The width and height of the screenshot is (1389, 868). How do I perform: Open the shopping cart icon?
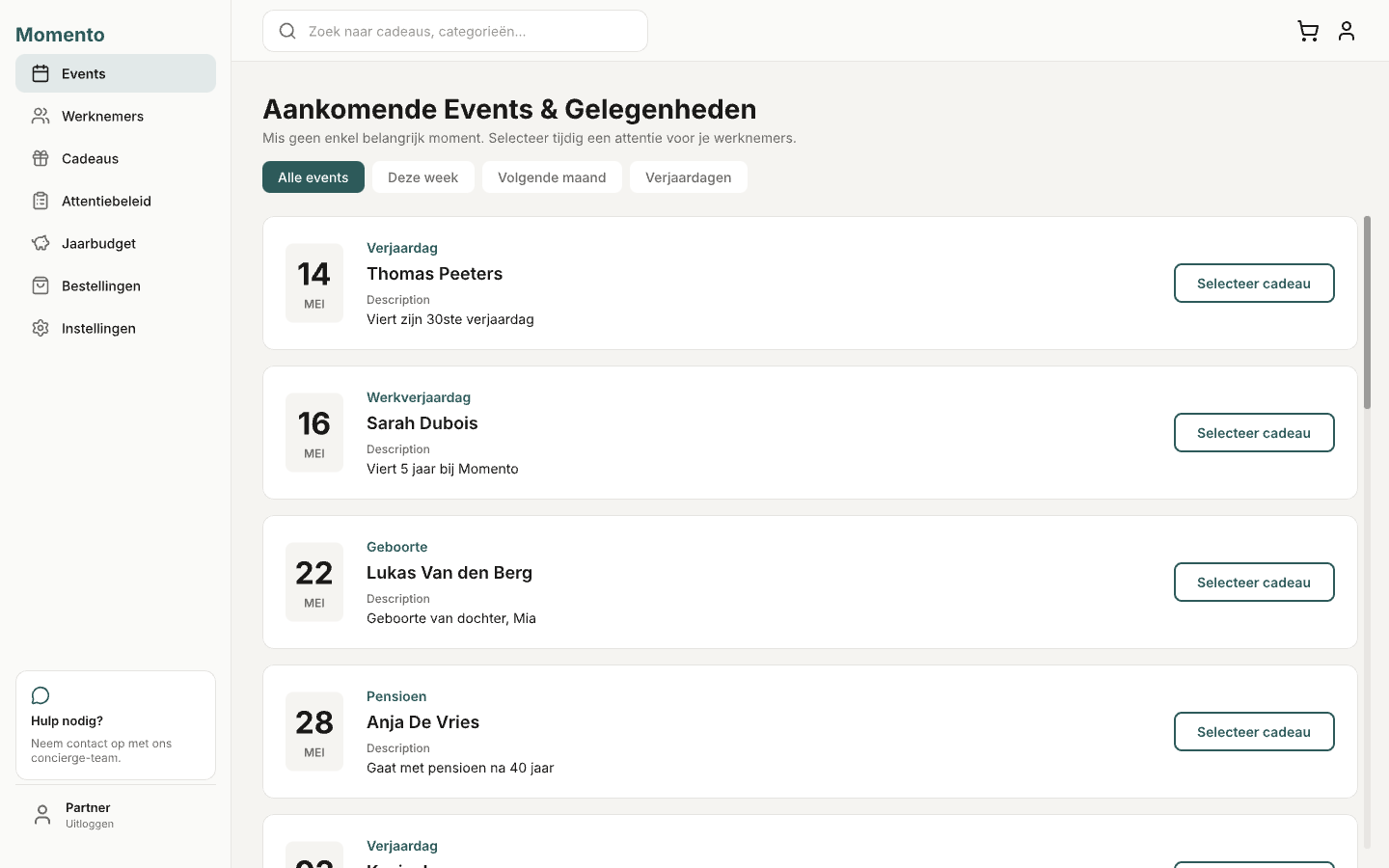click(1308, 31)
